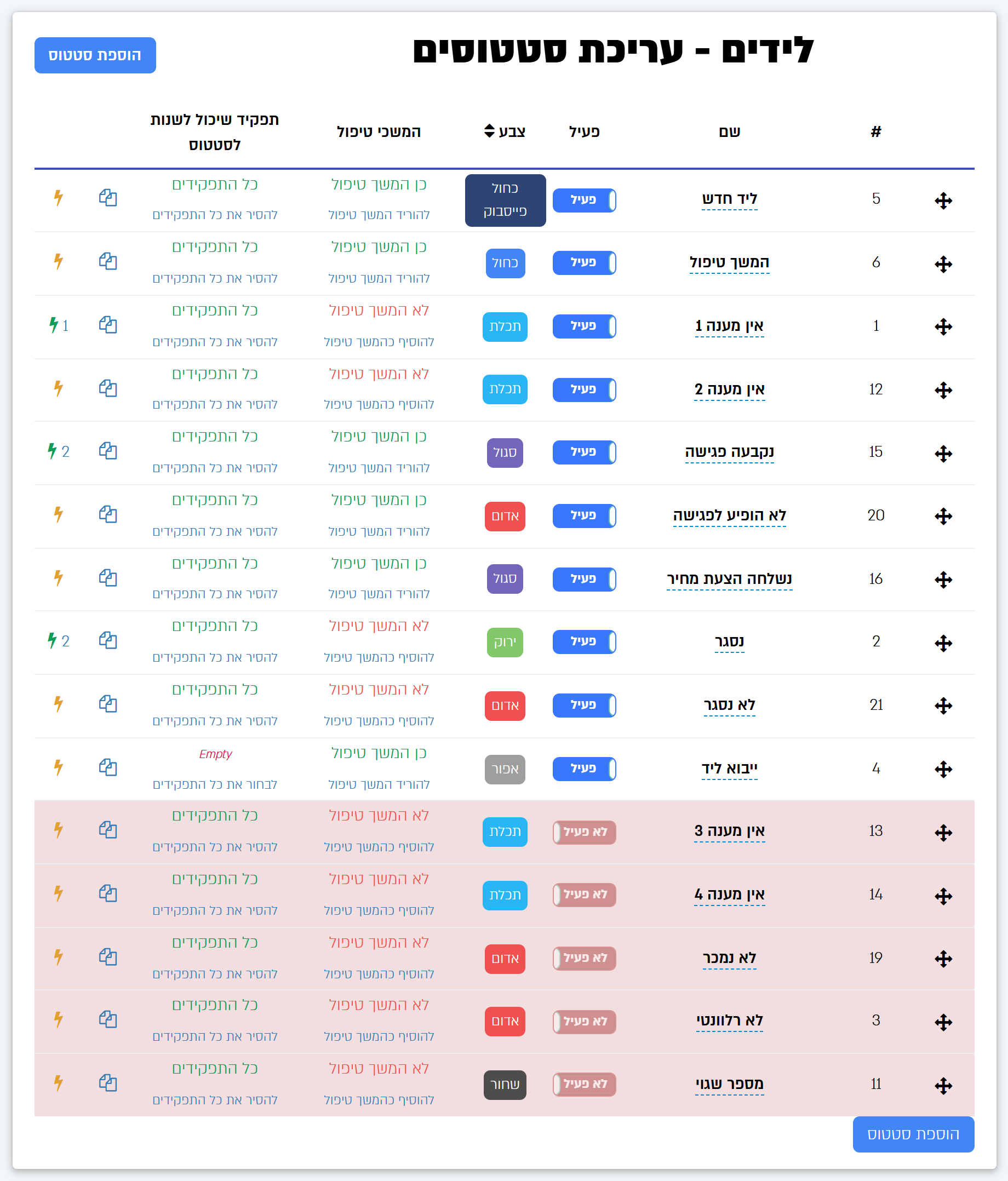Open the ירוק color selector for נסגר

click(505, 643)
